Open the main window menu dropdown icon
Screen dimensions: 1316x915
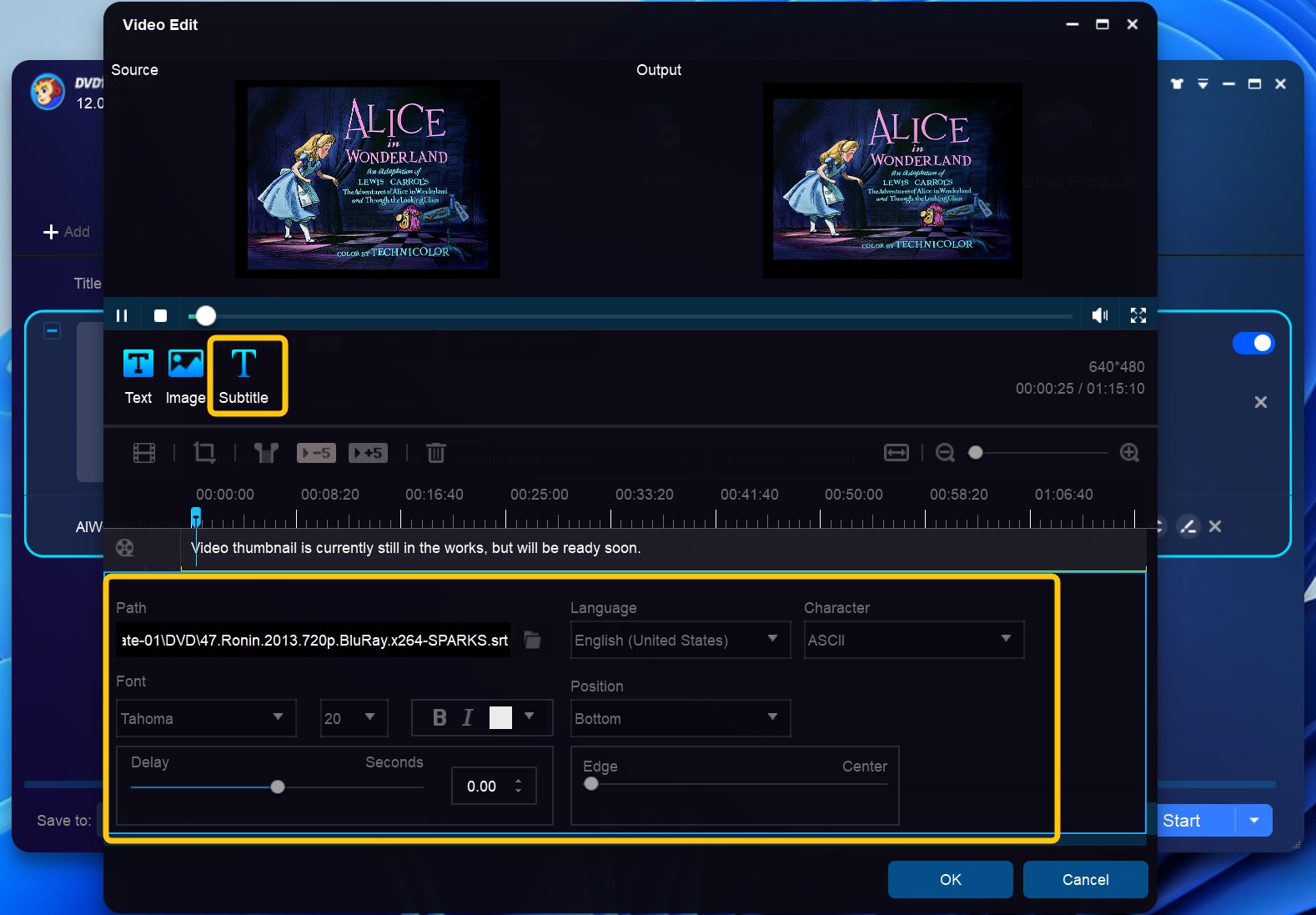click(1203, 83)
